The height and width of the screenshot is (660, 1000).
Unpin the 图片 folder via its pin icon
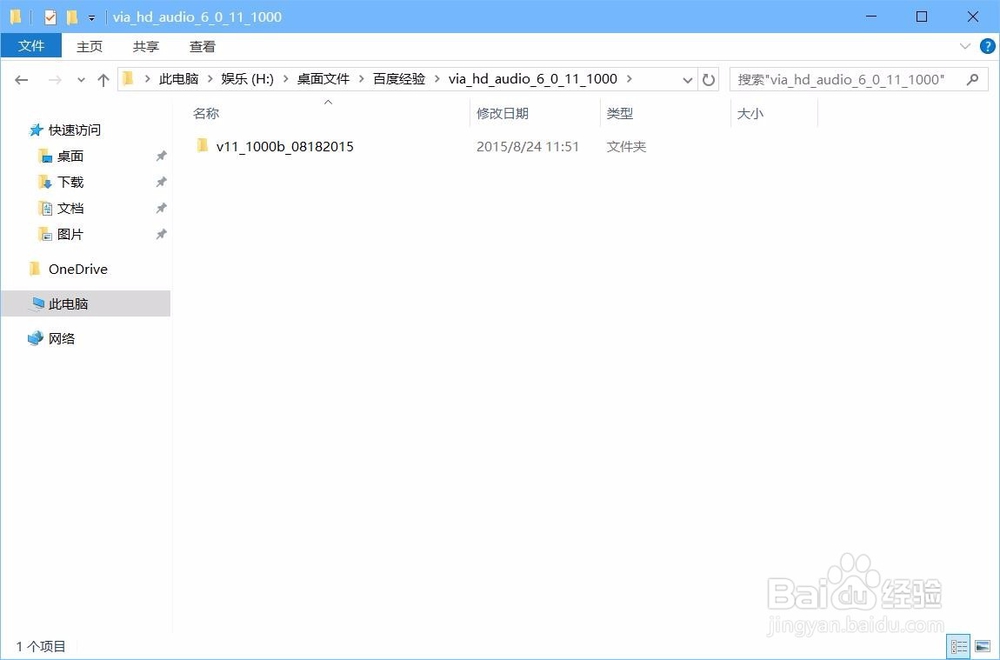pyautogui.click(x=160, y=234)
